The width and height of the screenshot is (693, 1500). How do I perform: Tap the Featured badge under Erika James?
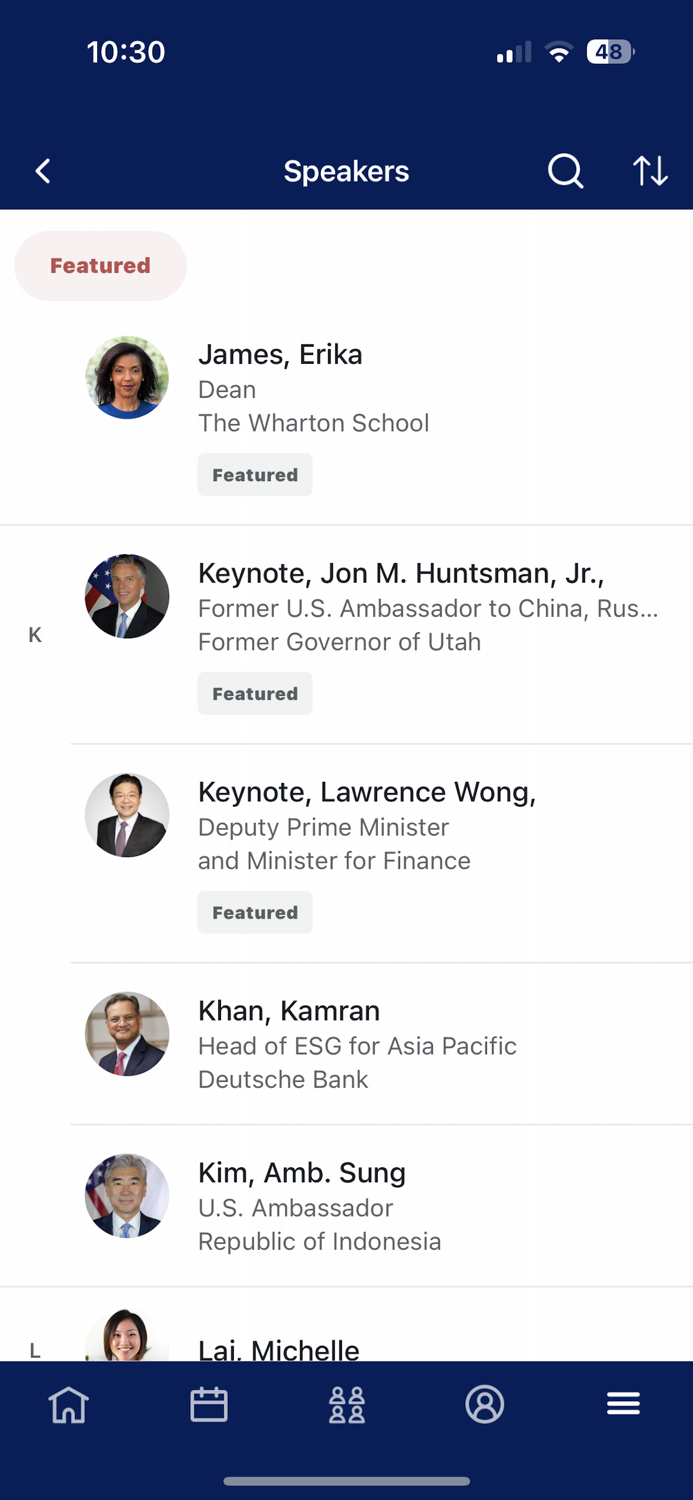click(x=255, y=474)
